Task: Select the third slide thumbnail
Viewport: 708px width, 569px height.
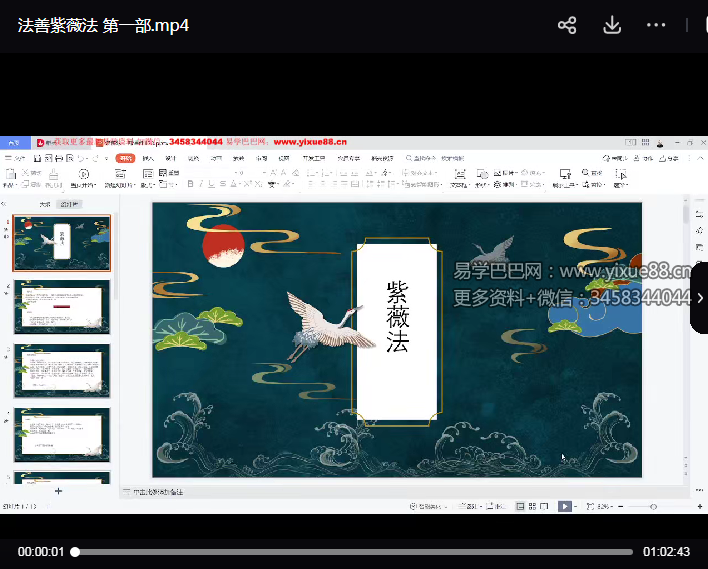Action: click(61, 370)
